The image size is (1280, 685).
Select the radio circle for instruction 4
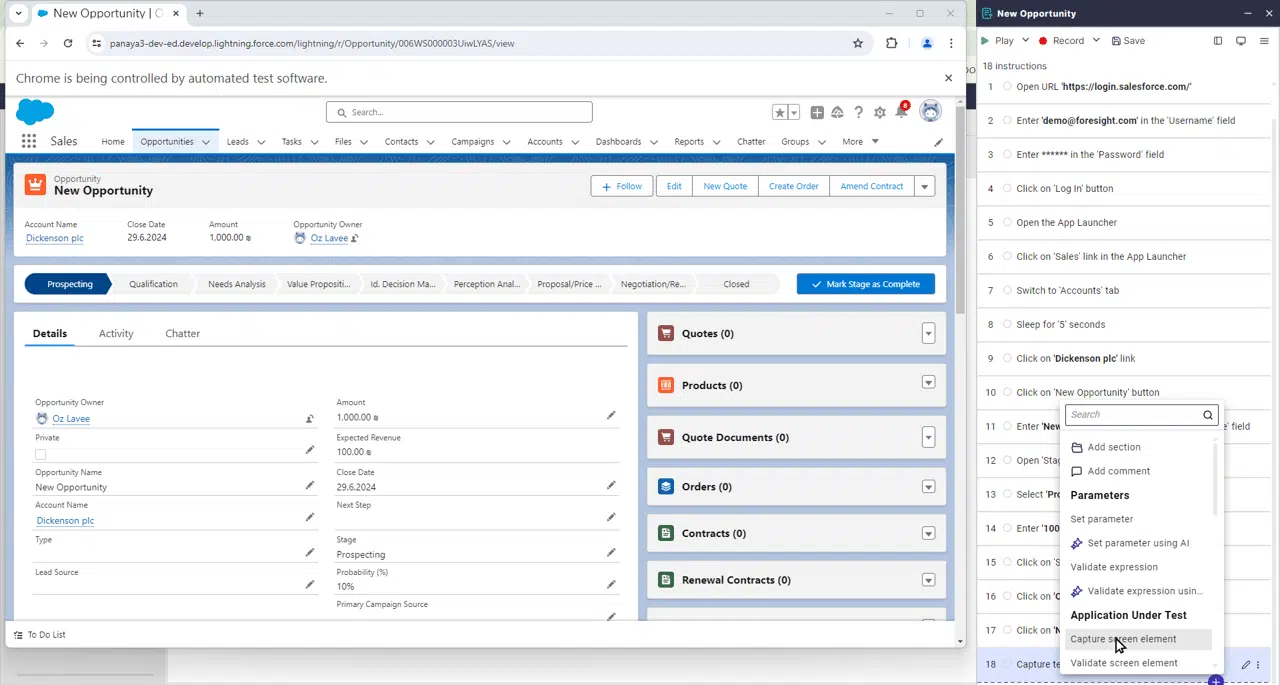pos(1007,189)
